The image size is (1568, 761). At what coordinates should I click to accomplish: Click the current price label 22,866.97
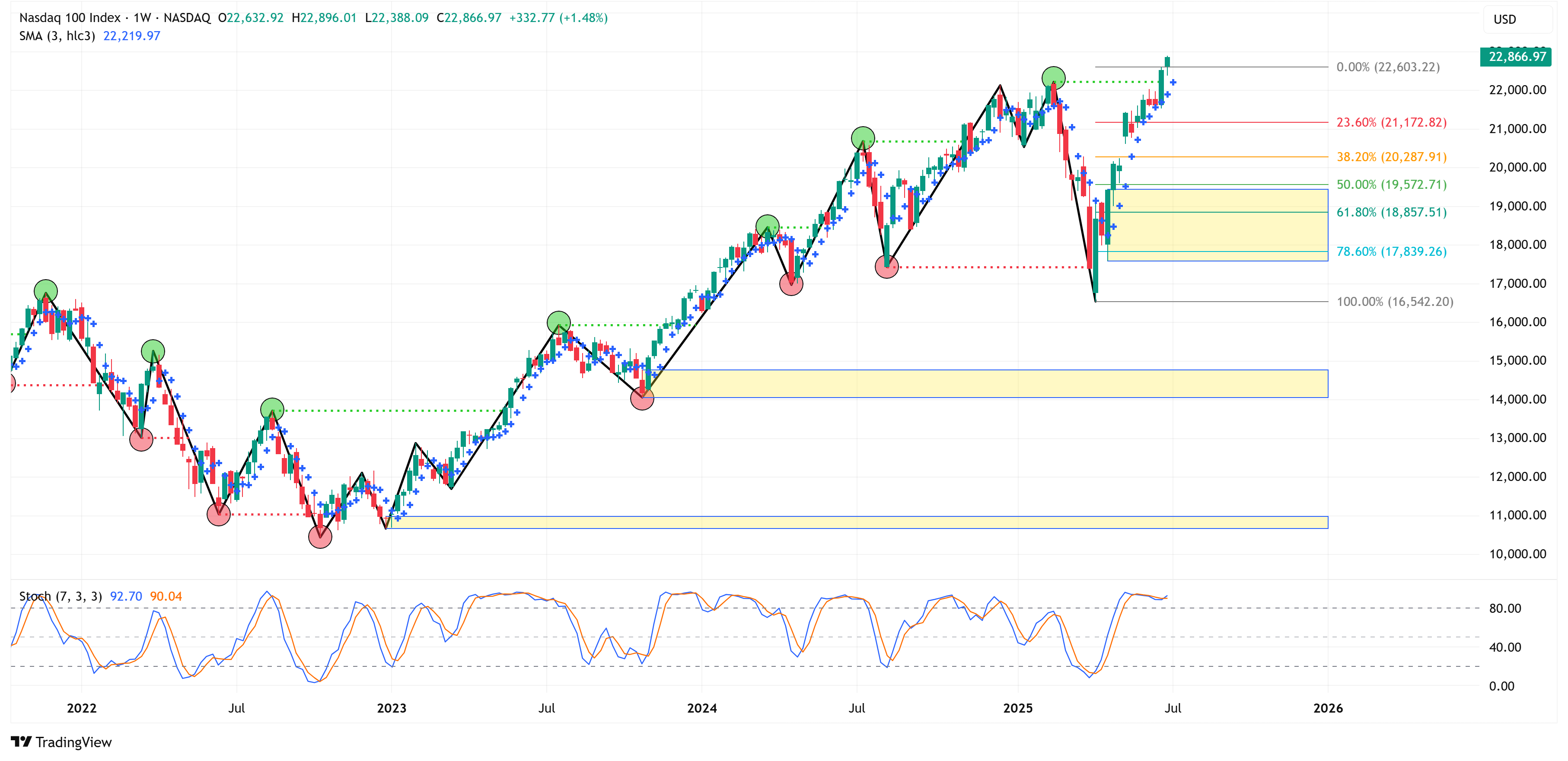1516,57
